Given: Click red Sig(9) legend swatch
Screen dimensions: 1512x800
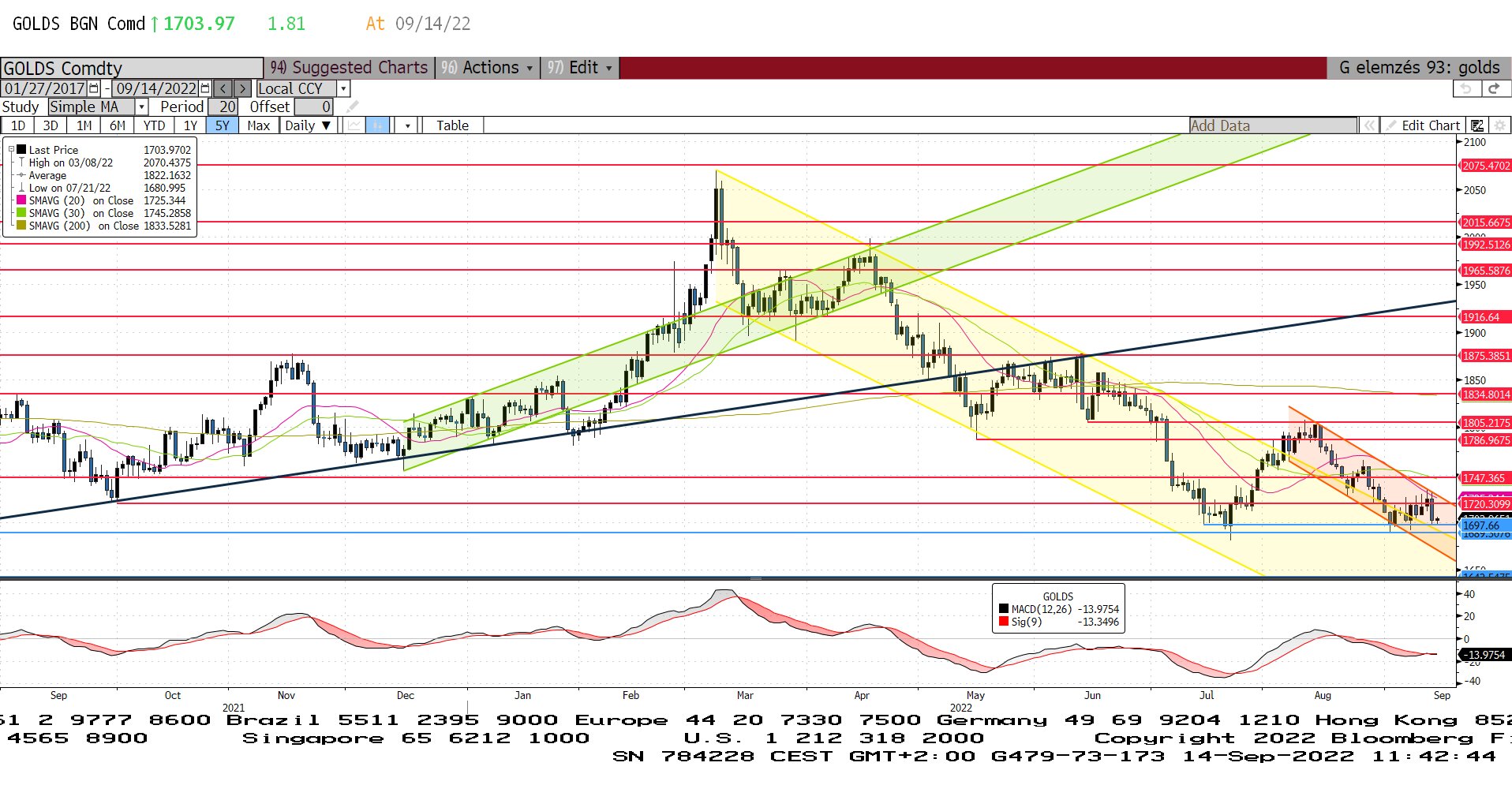Looking at the screenshot, I should pos(1004,622).
